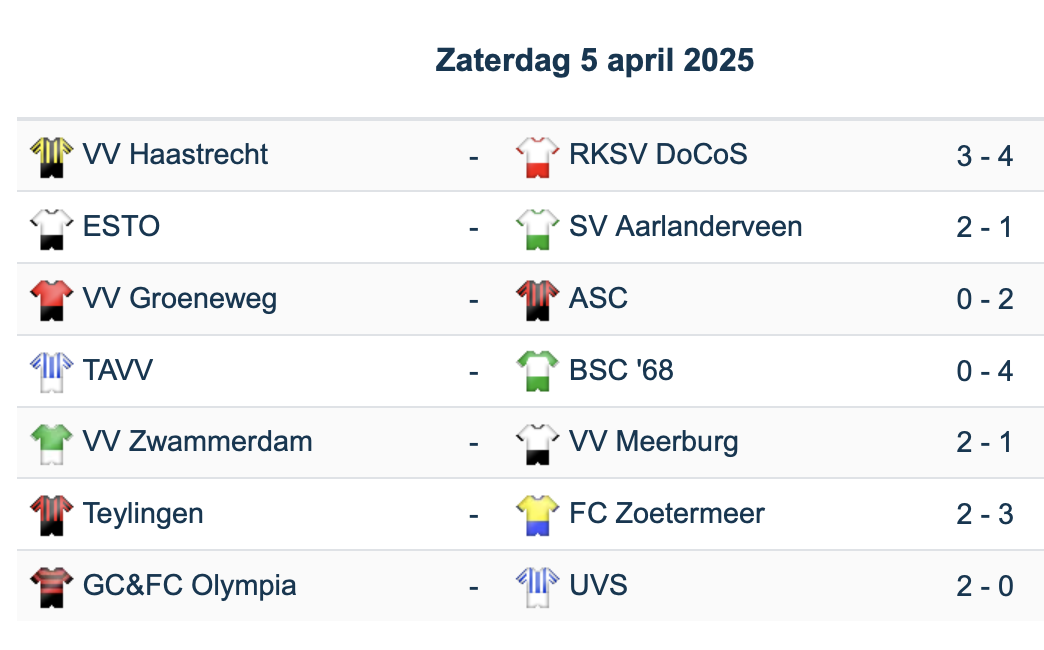Click the TAVV striped jersey icon
1044x650 pixels.
tap(51, 372)
